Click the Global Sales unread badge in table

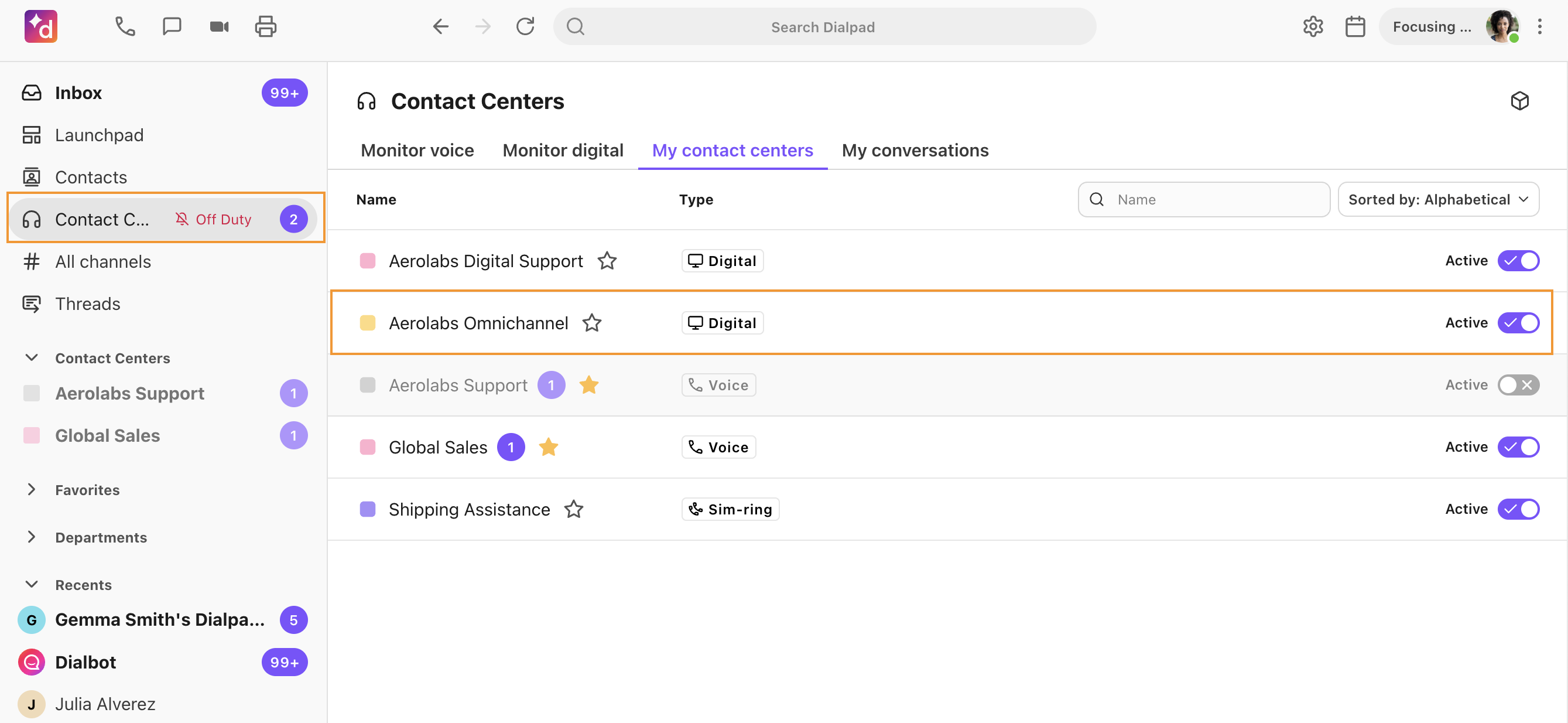pyautogui.click(x=511, y=447)
